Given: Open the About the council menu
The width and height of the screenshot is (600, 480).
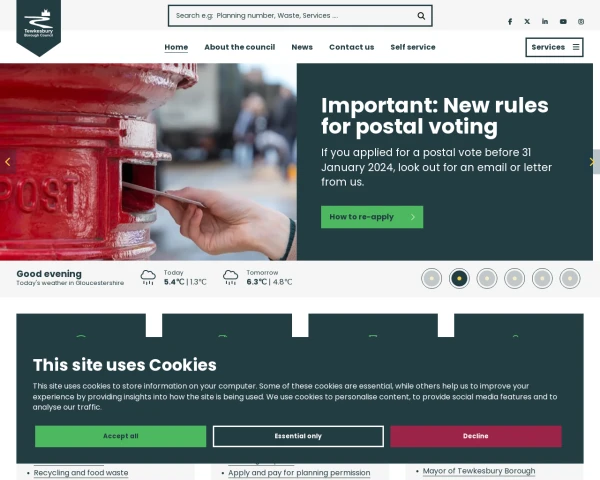Looking at the screenshot, I should (240, 47).
